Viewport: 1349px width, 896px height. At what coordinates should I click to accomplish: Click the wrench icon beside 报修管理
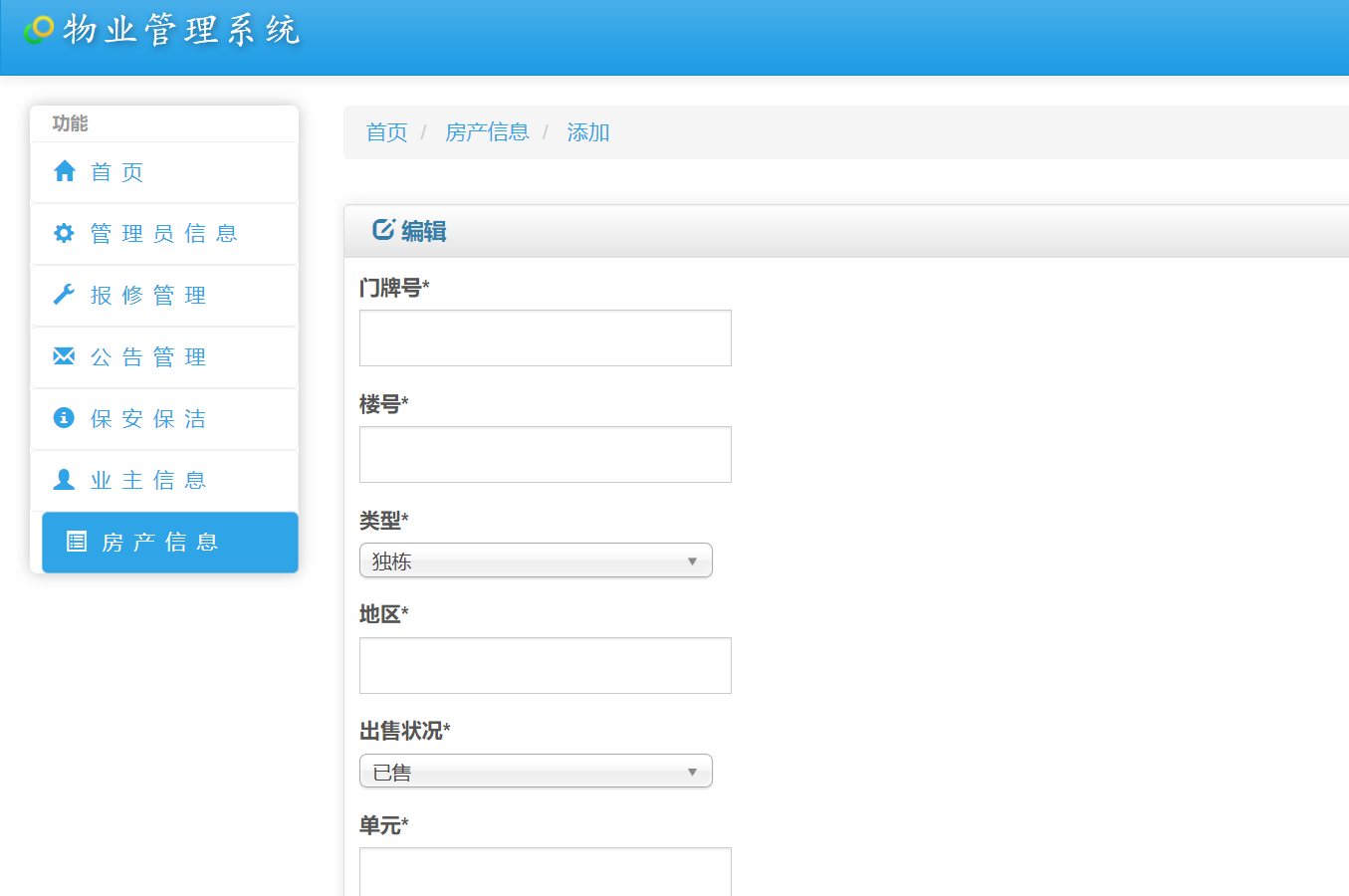click(x=64, y=295)
